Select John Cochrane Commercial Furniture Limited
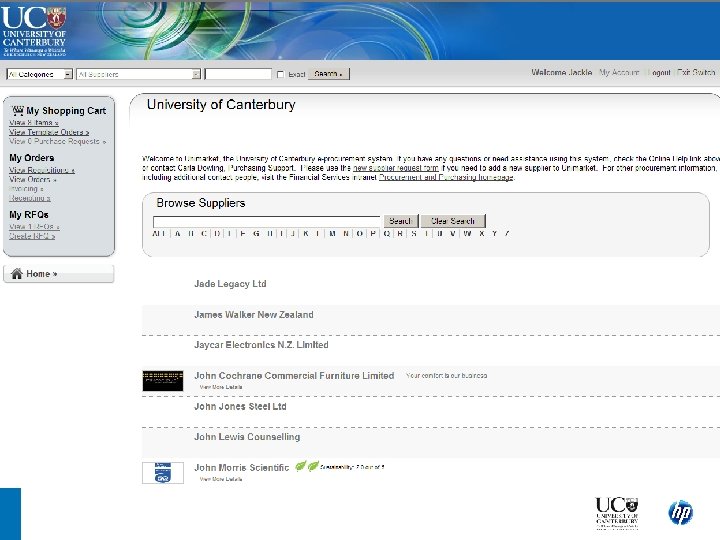Screen dimensions: 720x540 [x=294, y=376]
